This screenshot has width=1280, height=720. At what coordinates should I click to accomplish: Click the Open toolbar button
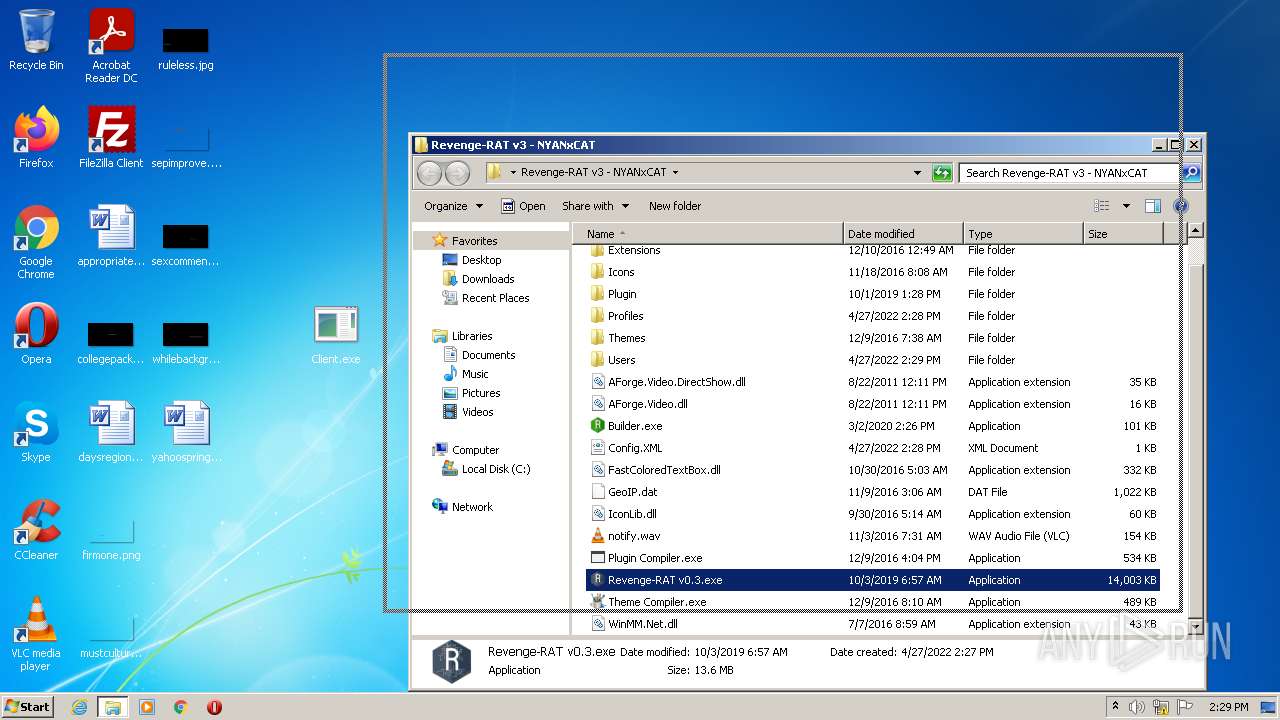point(523,206)
